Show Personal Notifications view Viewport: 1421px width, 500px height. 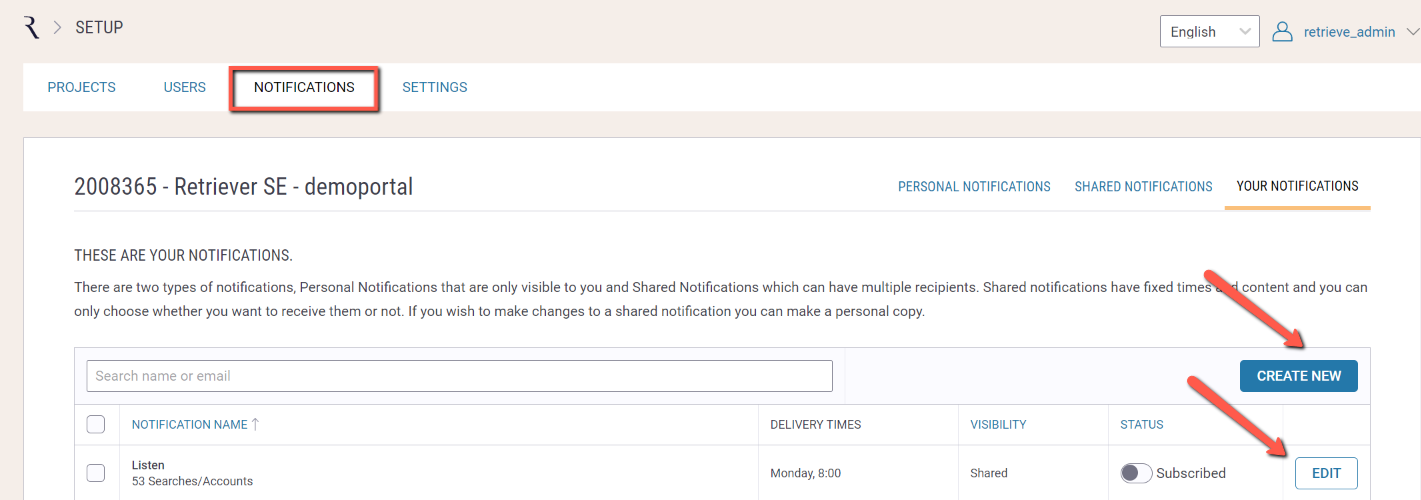click(974, 186)
